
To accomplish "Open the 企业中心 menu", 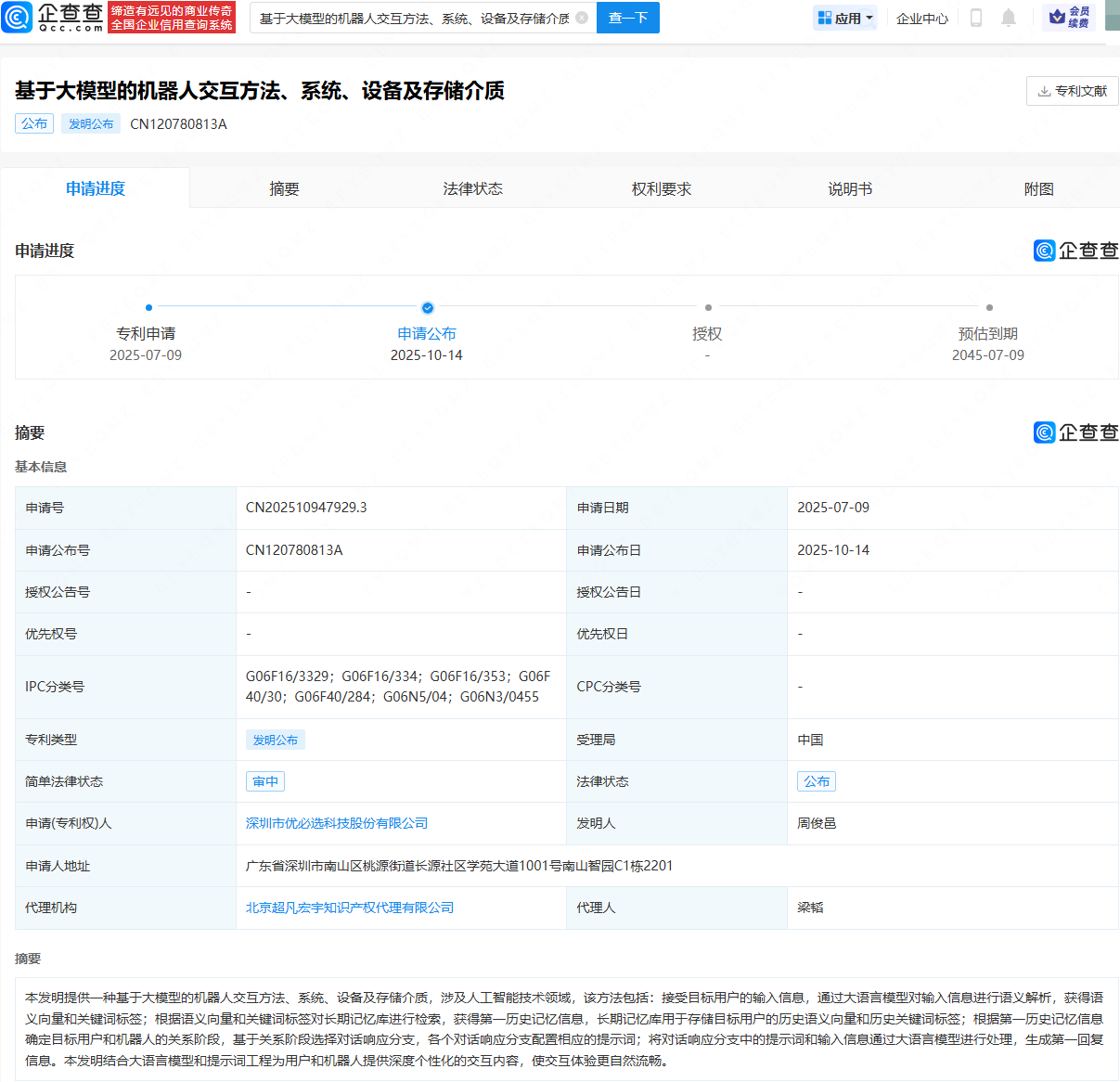I will click(x=921, y=19).
